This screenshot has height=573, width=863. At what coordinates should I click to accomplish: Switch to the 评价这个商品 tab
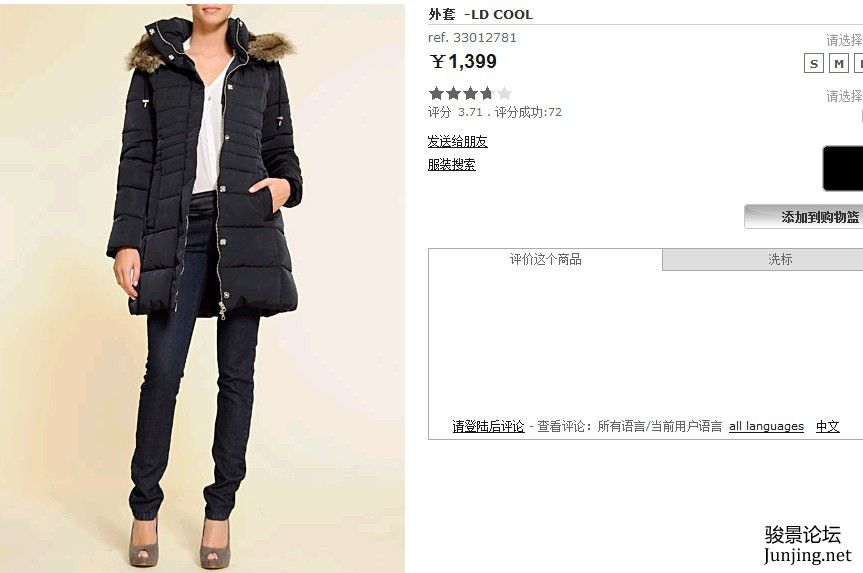tap(545, 259)
